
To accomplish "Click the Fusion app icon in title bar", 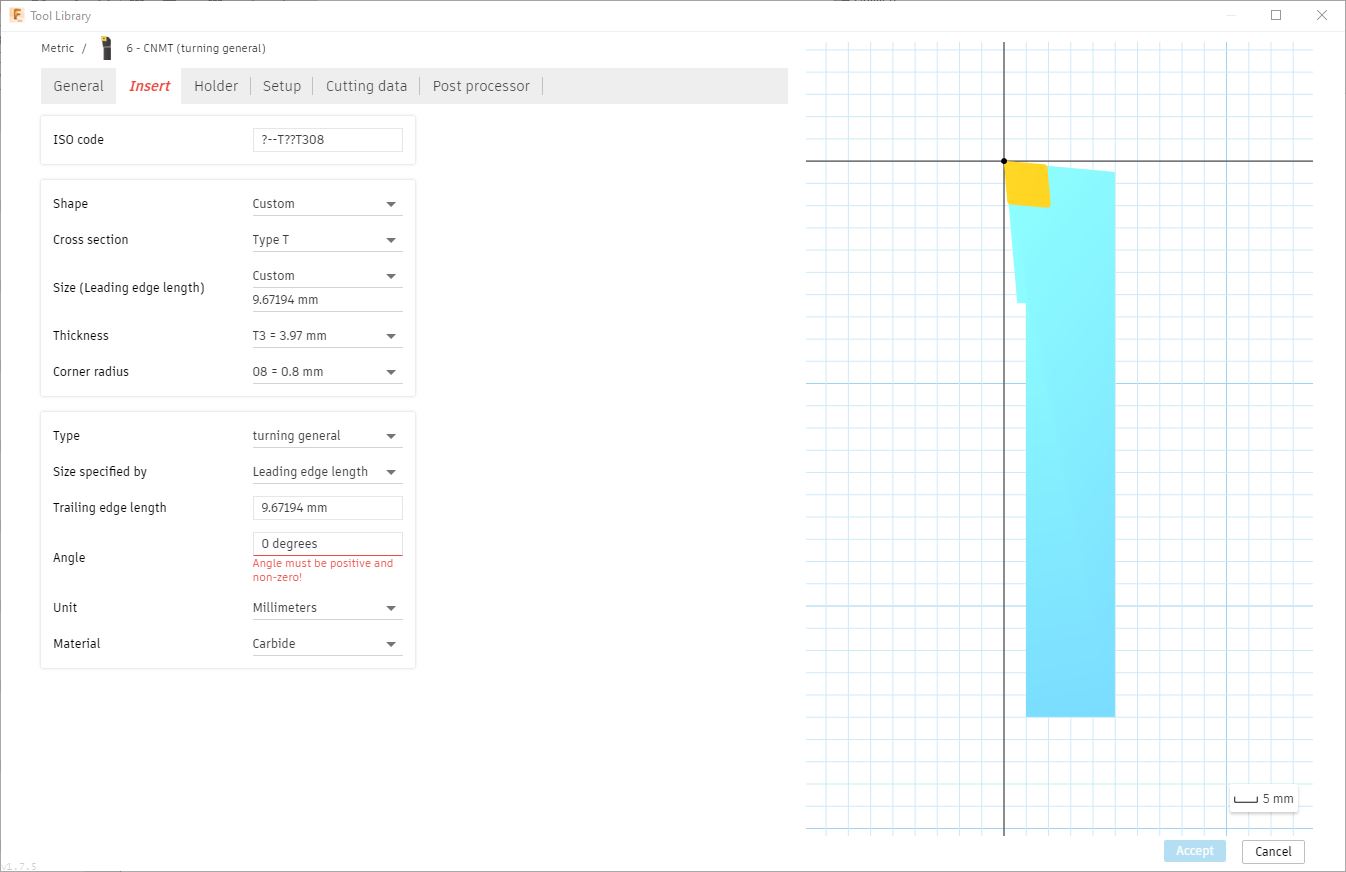I will click(x=17, y=15).
